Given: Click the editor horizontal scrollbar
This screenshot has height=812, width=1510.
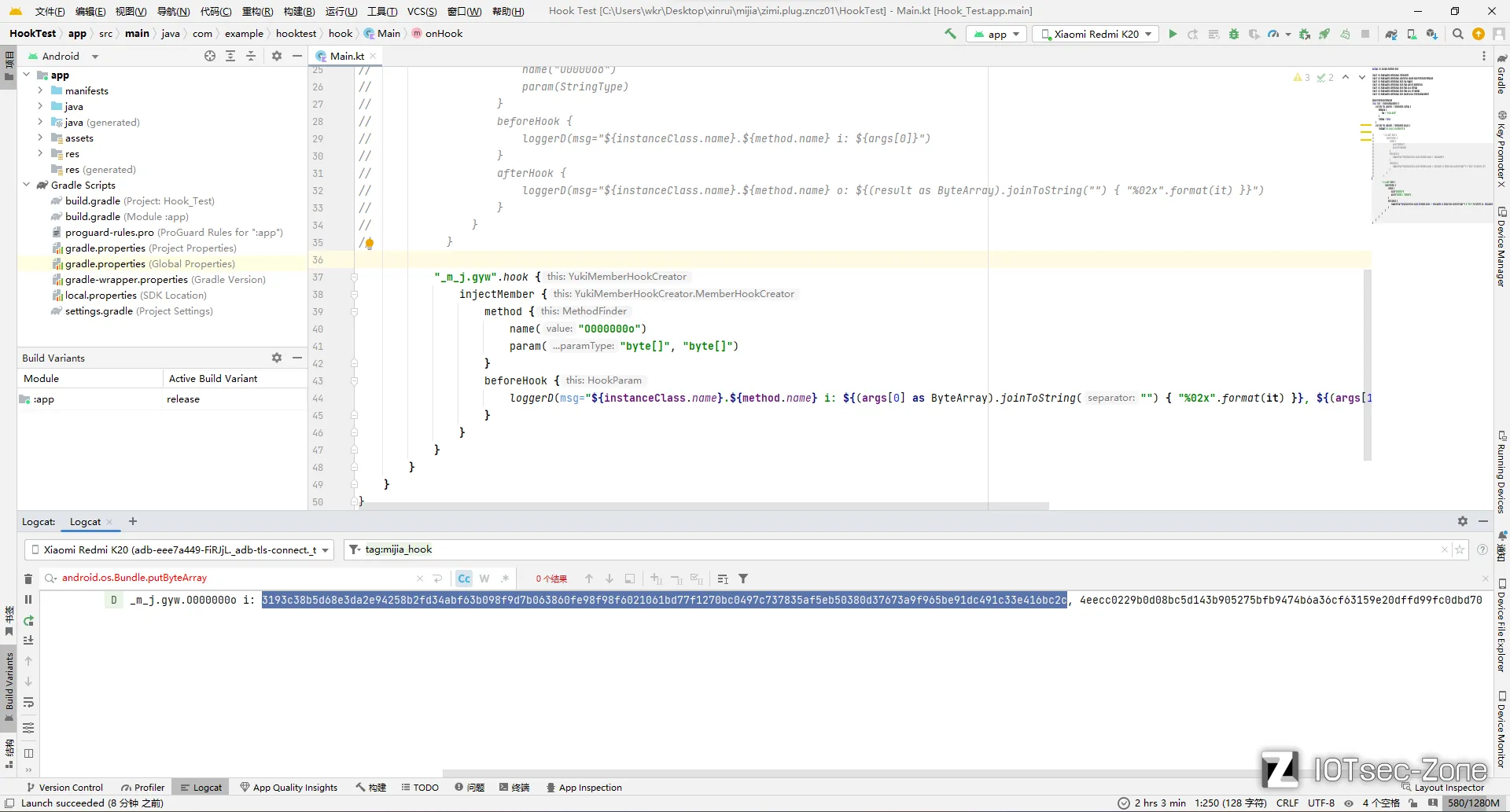Looking at the screenshot, I should [704, 505].
